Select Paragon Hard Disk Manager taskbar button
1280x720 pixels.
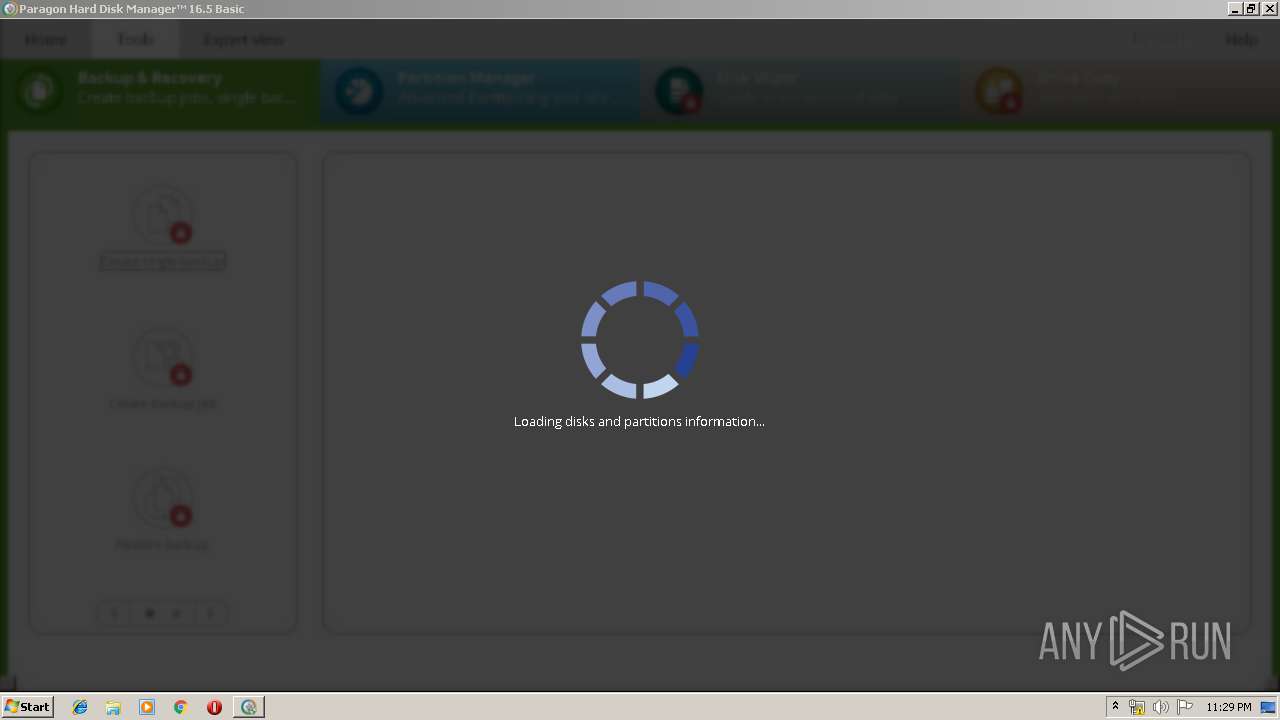249,707
